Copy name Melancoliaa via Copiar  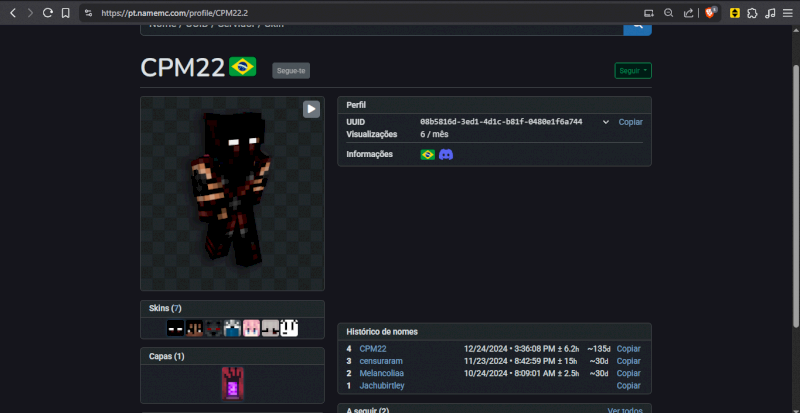(x=629, y=373)
